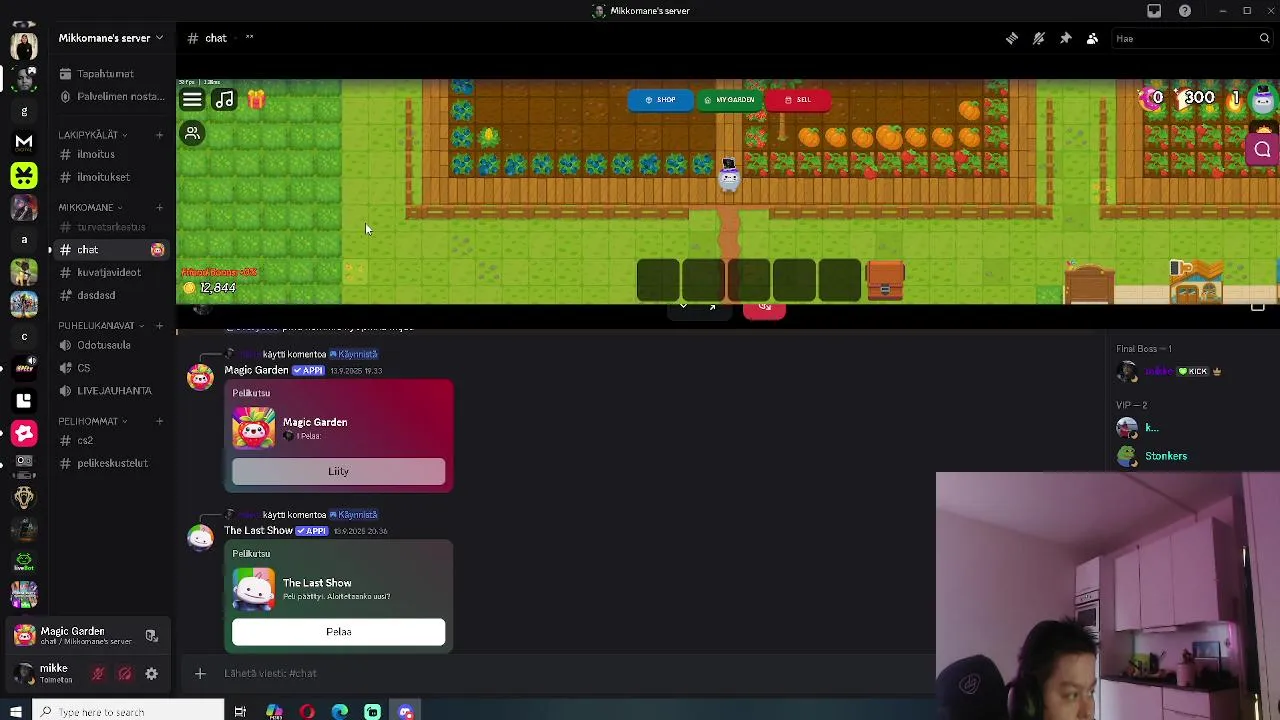Leave the Magic Garden activity icon
Screen dimensions: 1280x720
(x=151, y=636)
